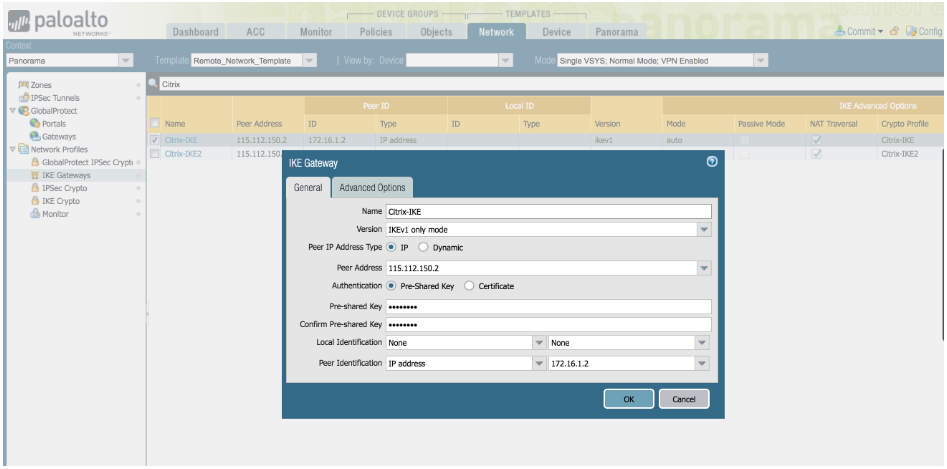Click the Zones icon in sidebar
Viewport: 947px width, 469px height.
coord(24,85)
